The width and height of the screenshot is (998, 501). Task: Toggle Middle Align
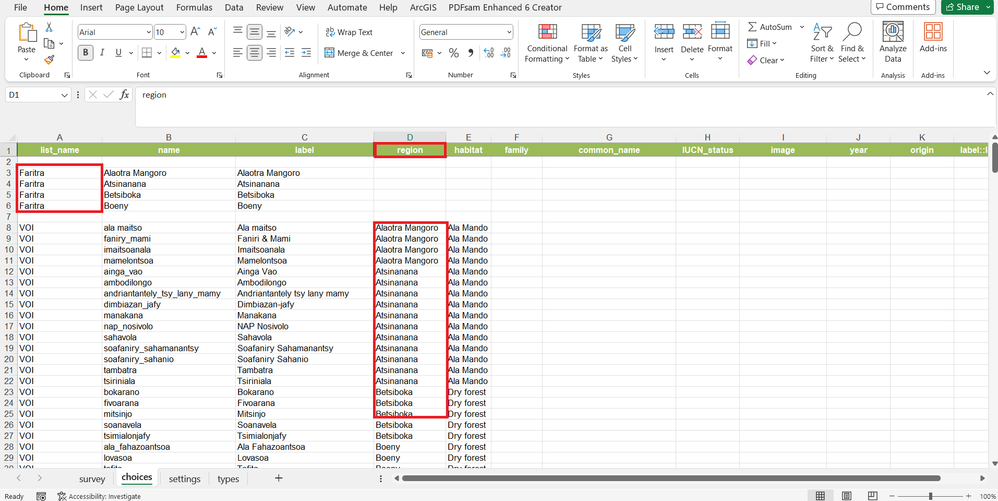click(255, 32)
